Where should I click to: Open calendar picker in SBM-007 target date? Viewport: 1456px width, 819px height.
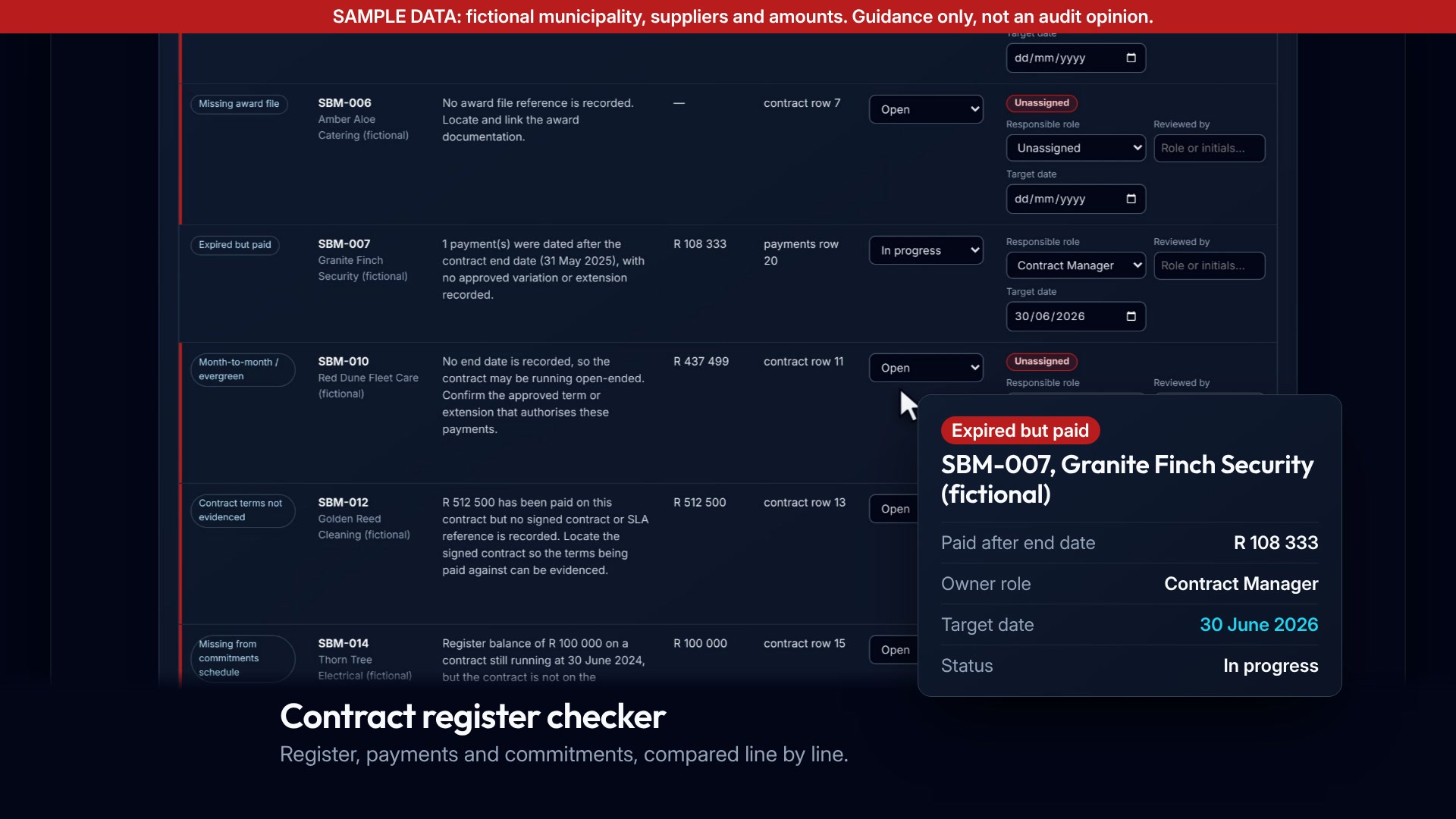click(x=1131, y=316)
